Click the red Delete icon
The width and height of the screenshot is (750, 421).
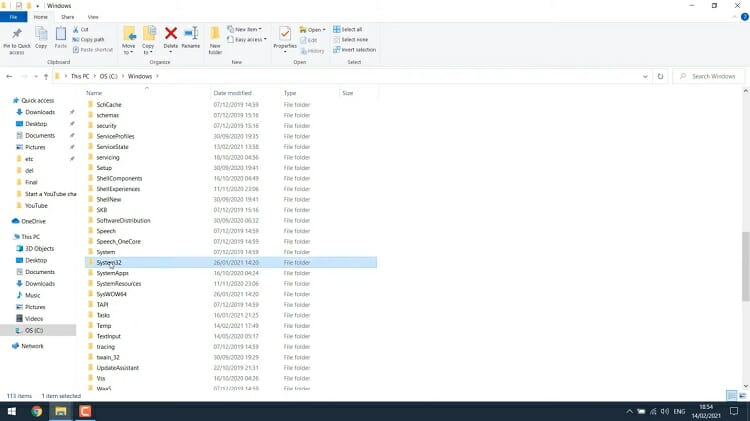(x=171, y=33)
